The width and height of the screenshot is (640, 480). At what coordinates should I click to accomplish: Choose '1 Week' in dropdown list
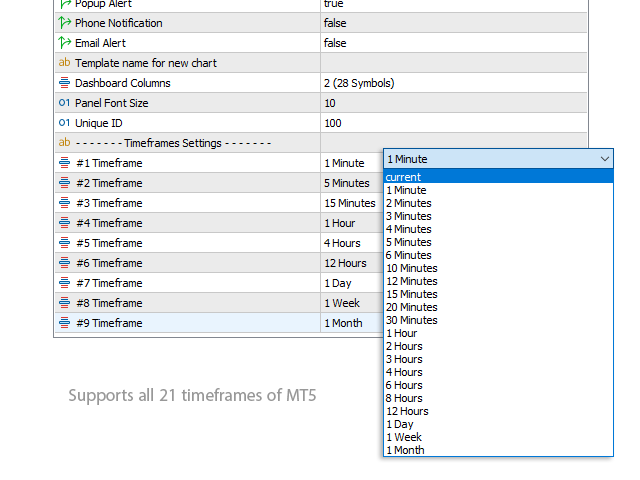point(498,438)
